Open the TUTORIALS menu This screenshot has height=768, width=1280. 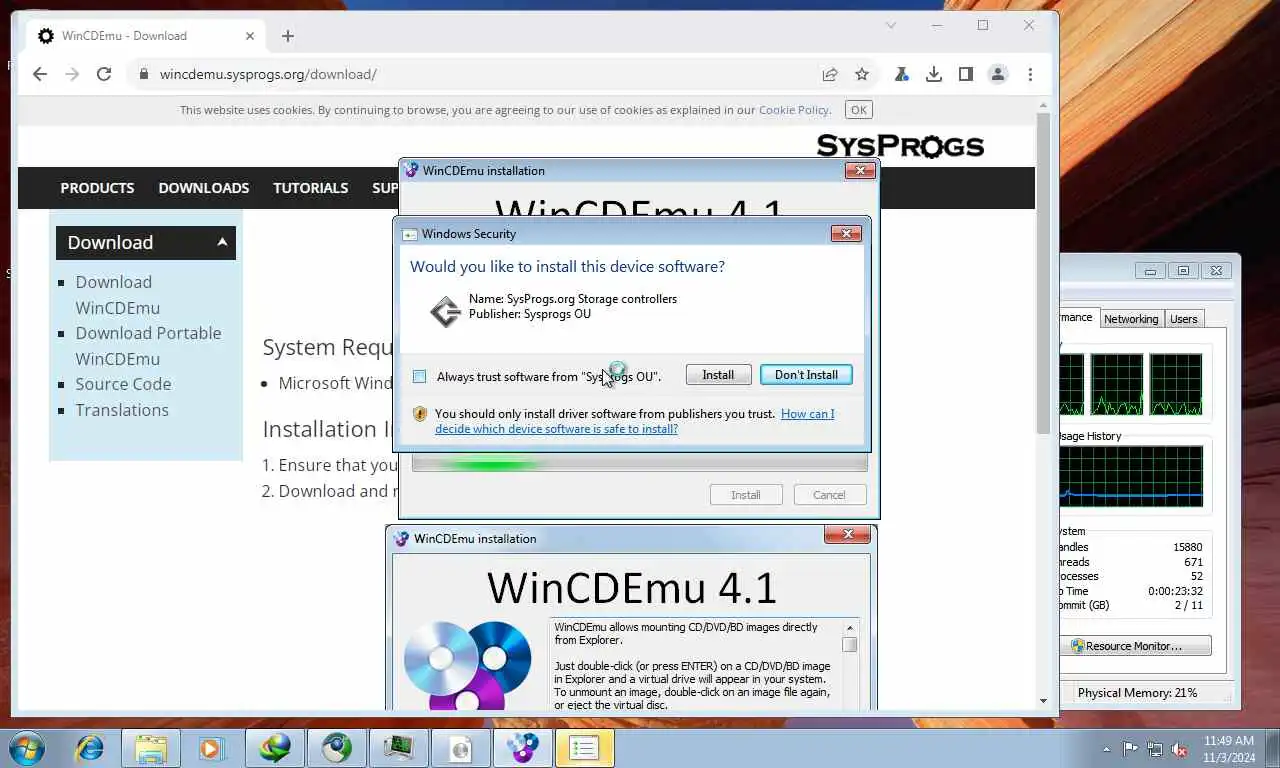(311, 188)
